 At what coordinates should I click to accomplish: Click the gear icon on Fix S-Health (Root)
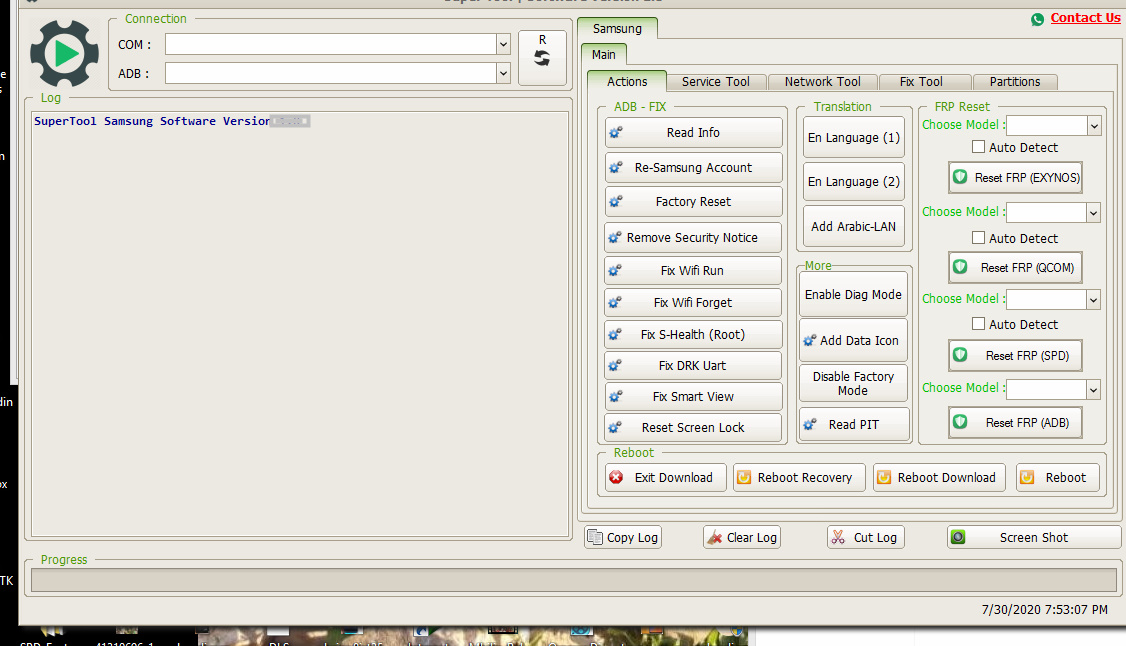tap(615, 334)
